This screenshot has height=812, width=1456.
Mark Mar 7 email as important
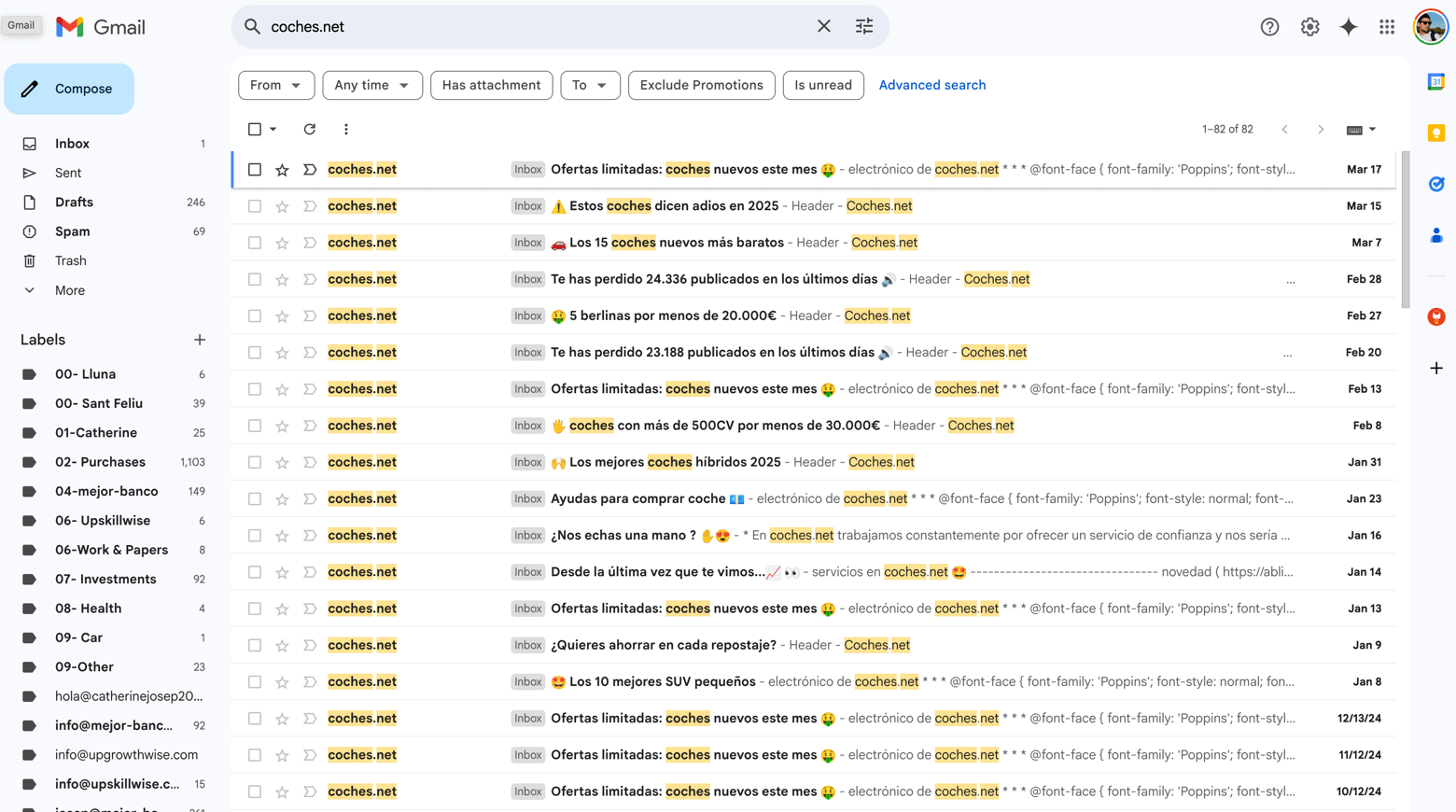click(x=310, y=243)
